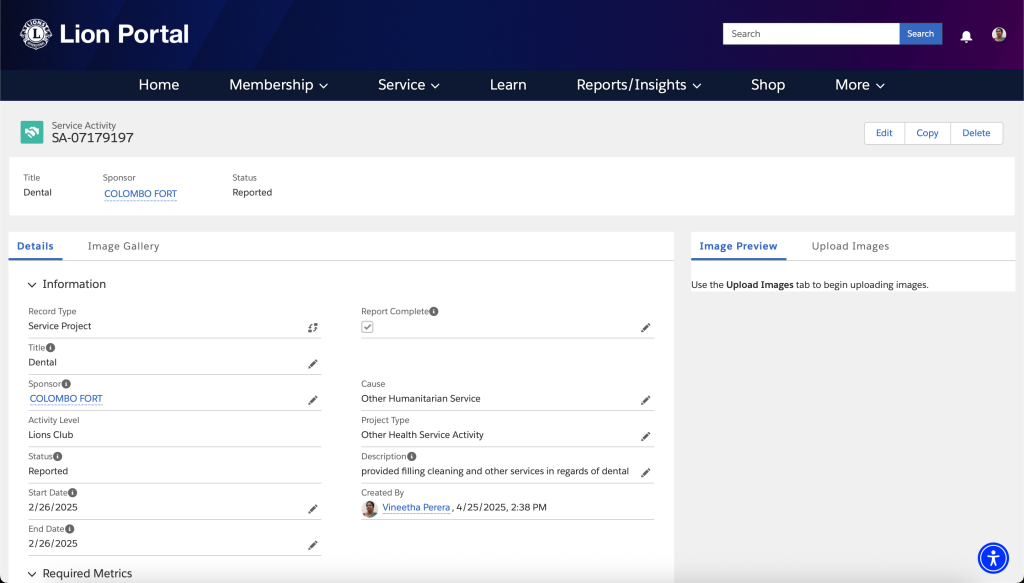This screenshot has height=583, width=1024.
Task: Click the Copy button
Action: [927, 133]
